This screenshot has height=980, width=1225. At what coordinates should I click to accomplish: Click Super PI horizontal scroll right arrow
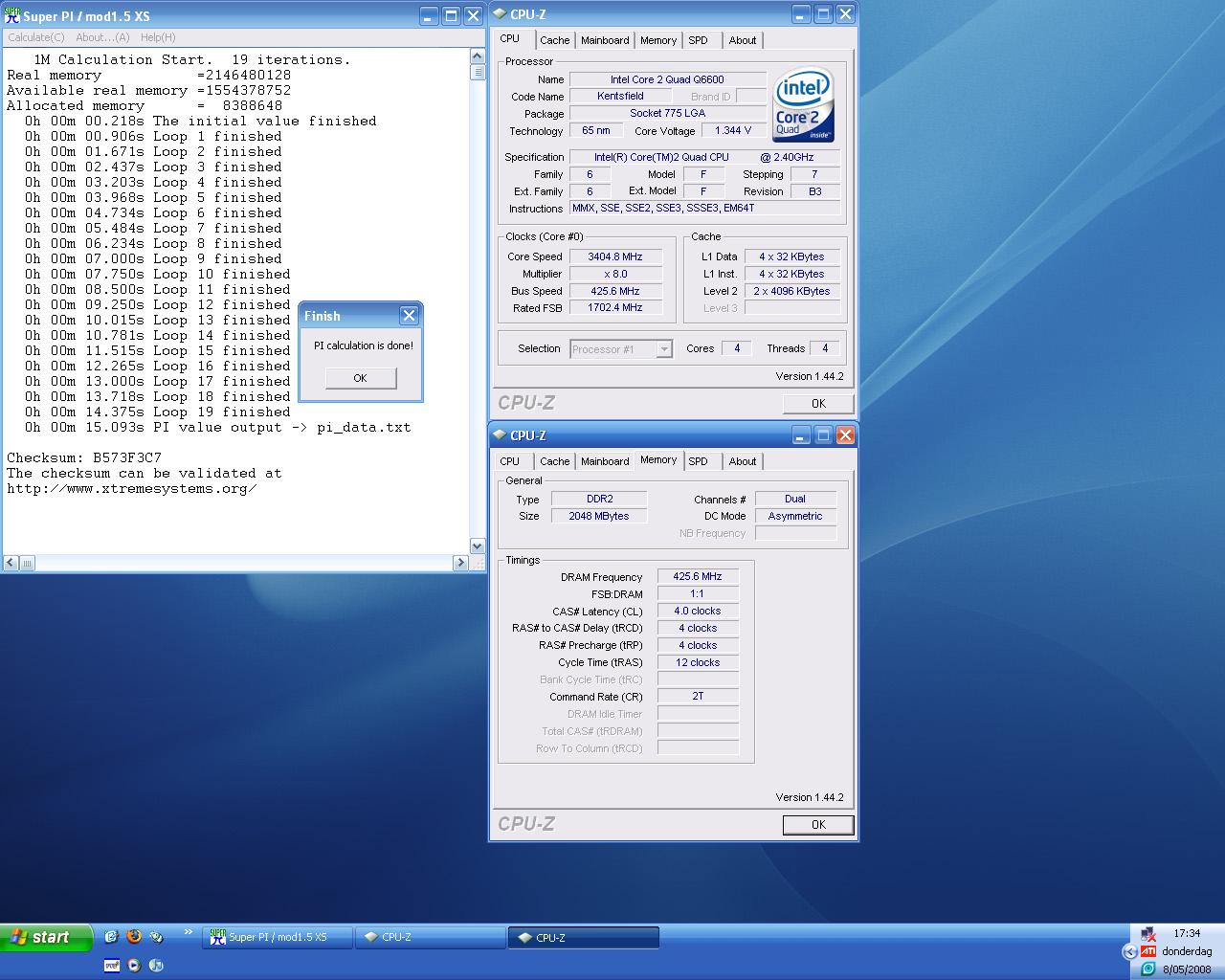[461, 563]
